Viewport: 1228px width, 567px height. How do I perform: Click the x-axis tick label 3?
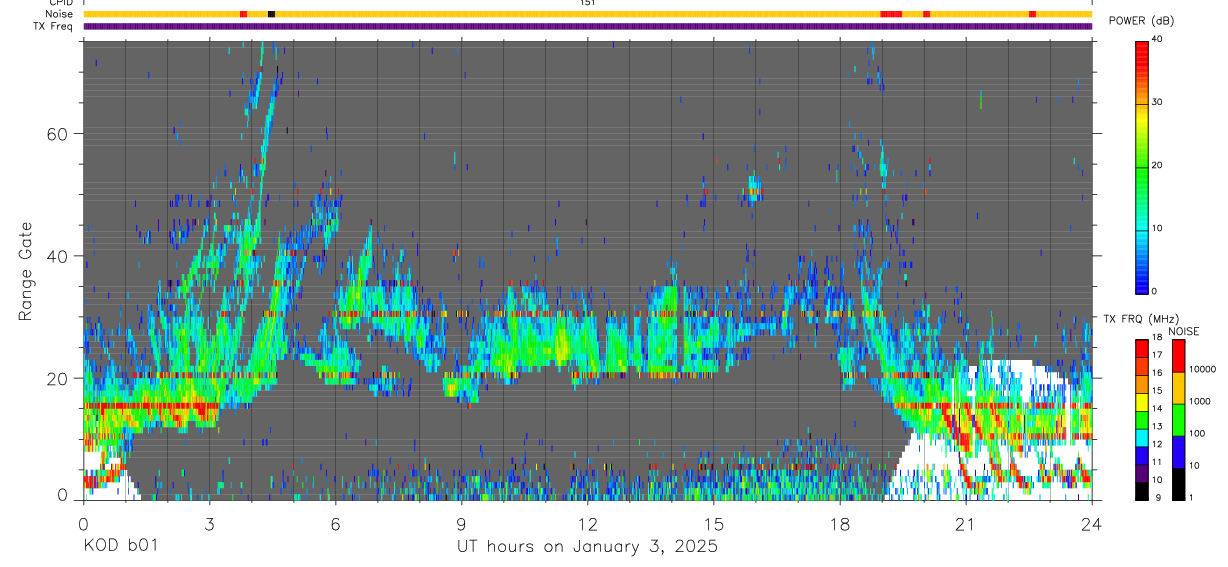click(209, 523)
